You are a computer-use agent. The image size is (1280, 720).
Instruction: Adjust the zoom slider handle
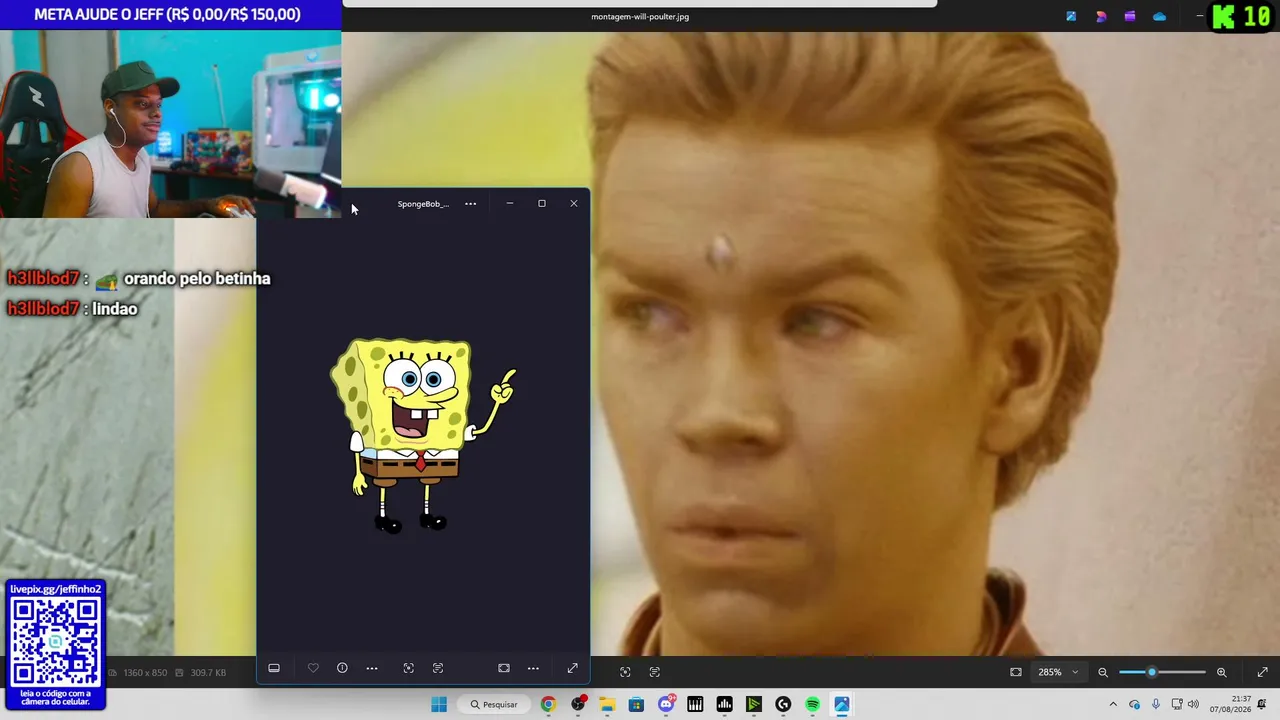click(1152, 672)
